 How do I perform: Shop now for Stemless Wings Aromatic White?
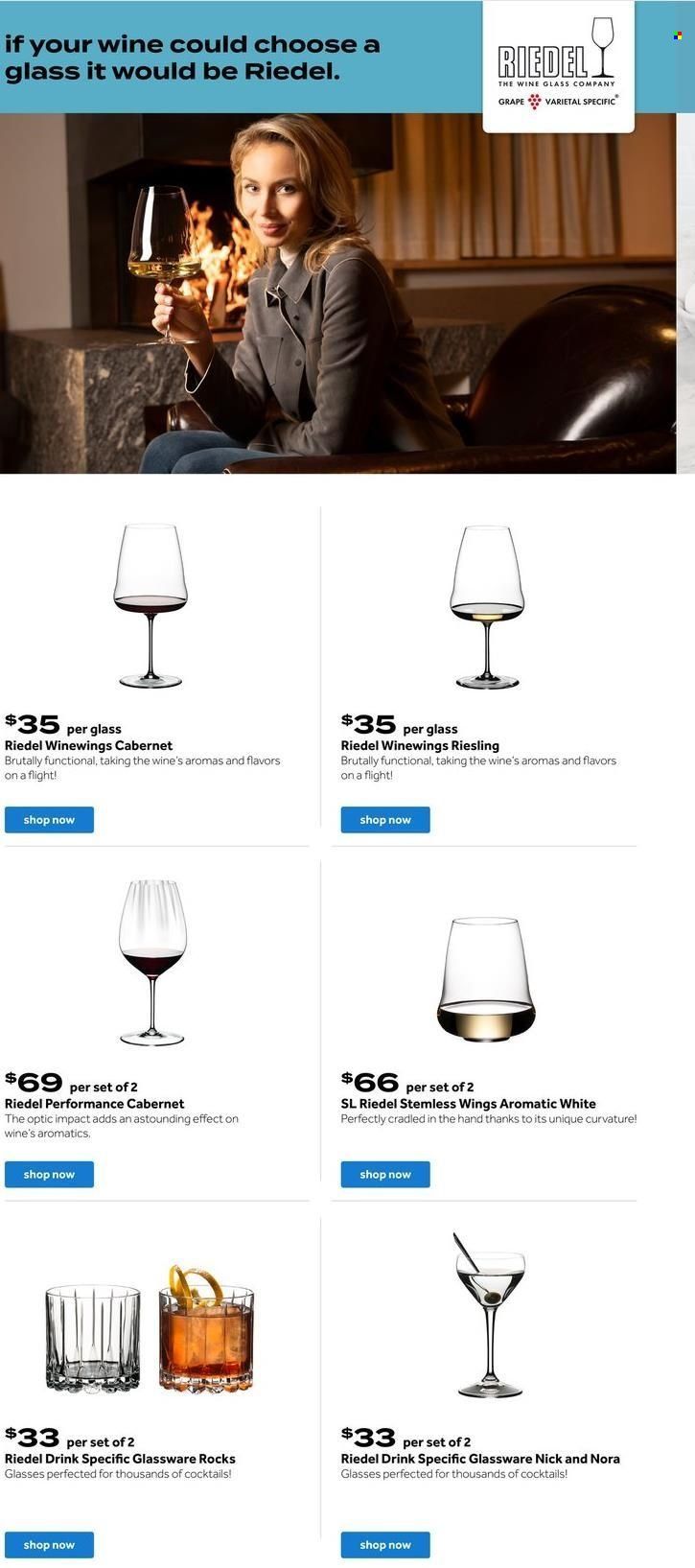tap(385, 1175)
